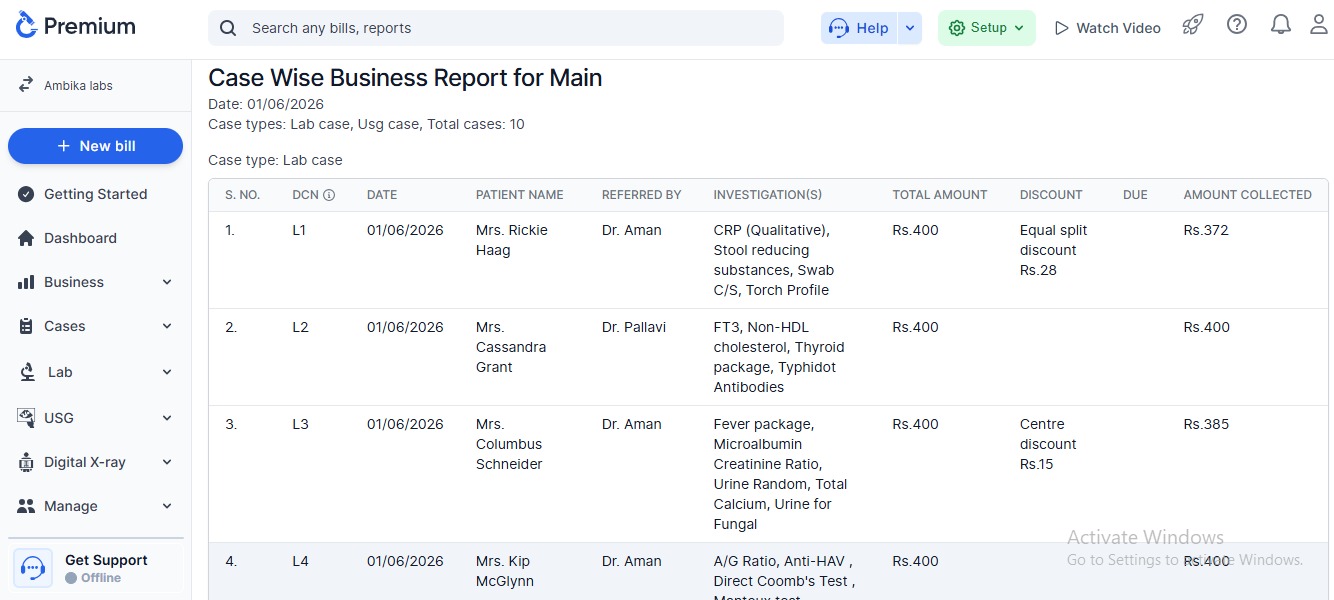Click the Digital X-ray icon
The height and width of the screenshot is (600, 1334).
point(27,462)
